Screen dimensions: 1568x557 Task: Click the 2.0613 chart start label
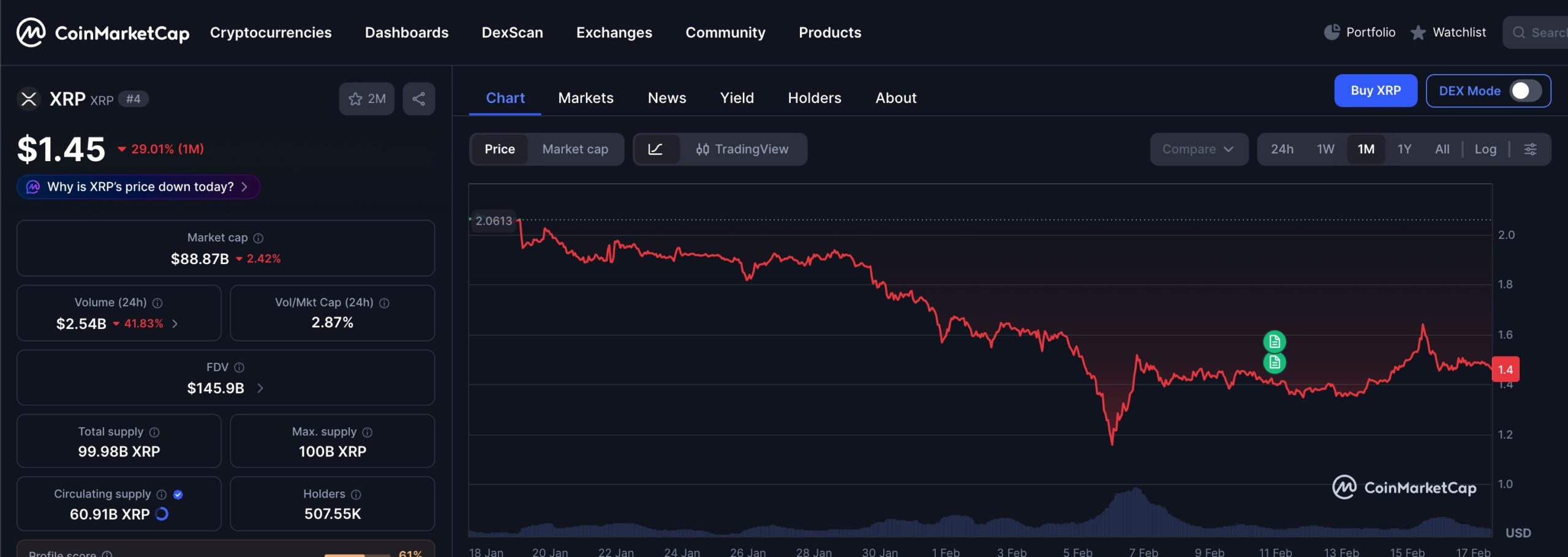tap(494, 221)
